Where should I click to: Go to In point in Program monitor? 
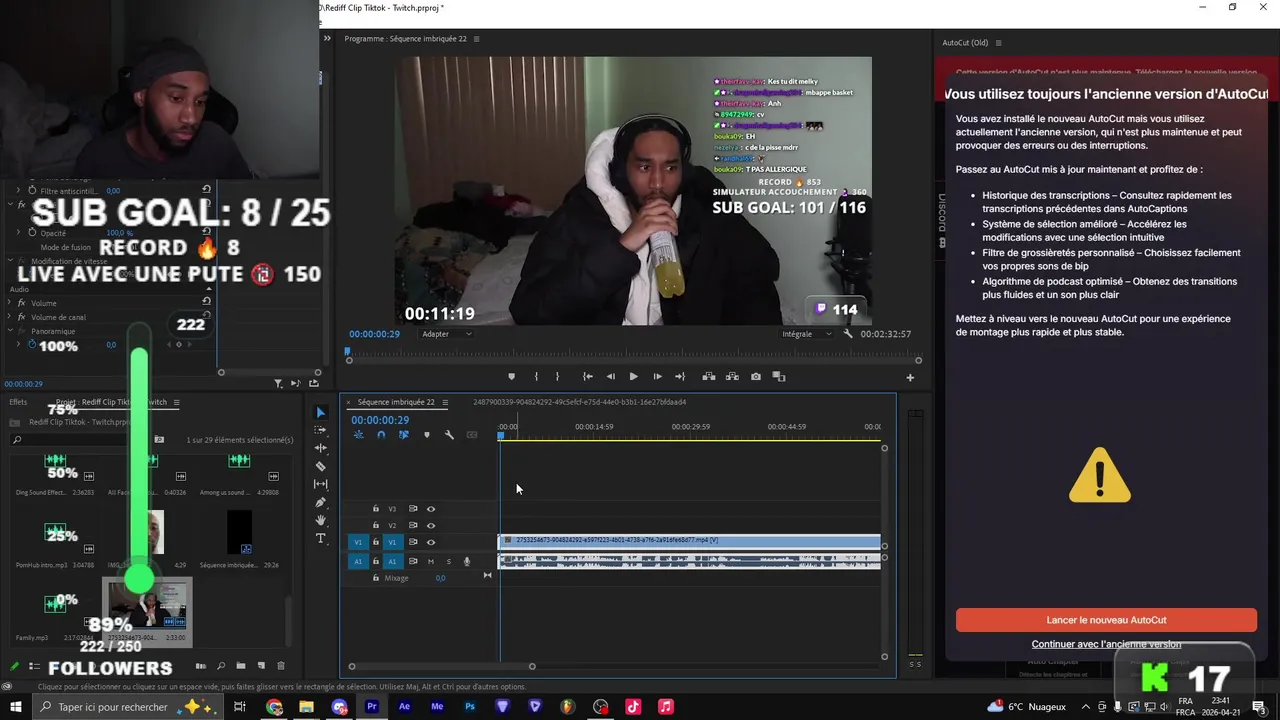click(x=587, y=377)
